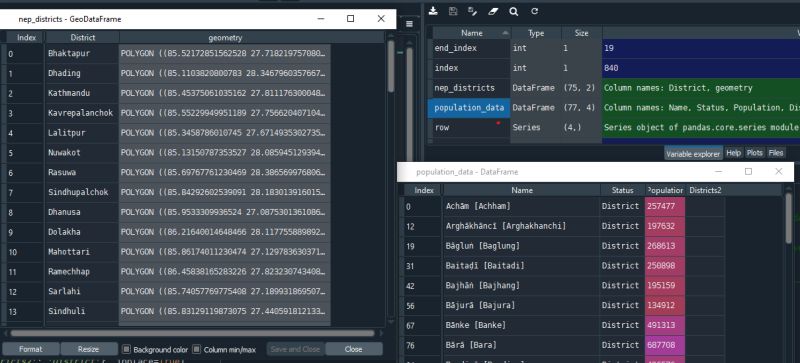This screenshot has height=363, width=800.
Task: Click the Mahottari district cell
Action: 82,252
